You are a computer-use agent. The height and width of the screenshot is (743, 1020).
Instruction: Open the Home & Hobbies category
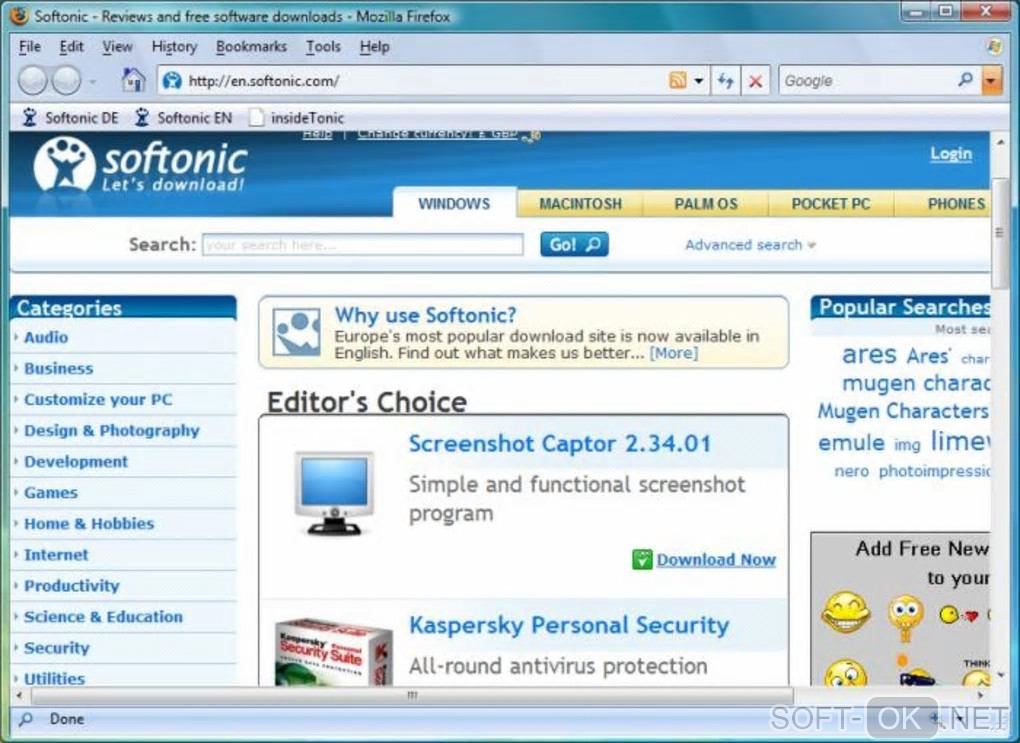coord(89,524)
